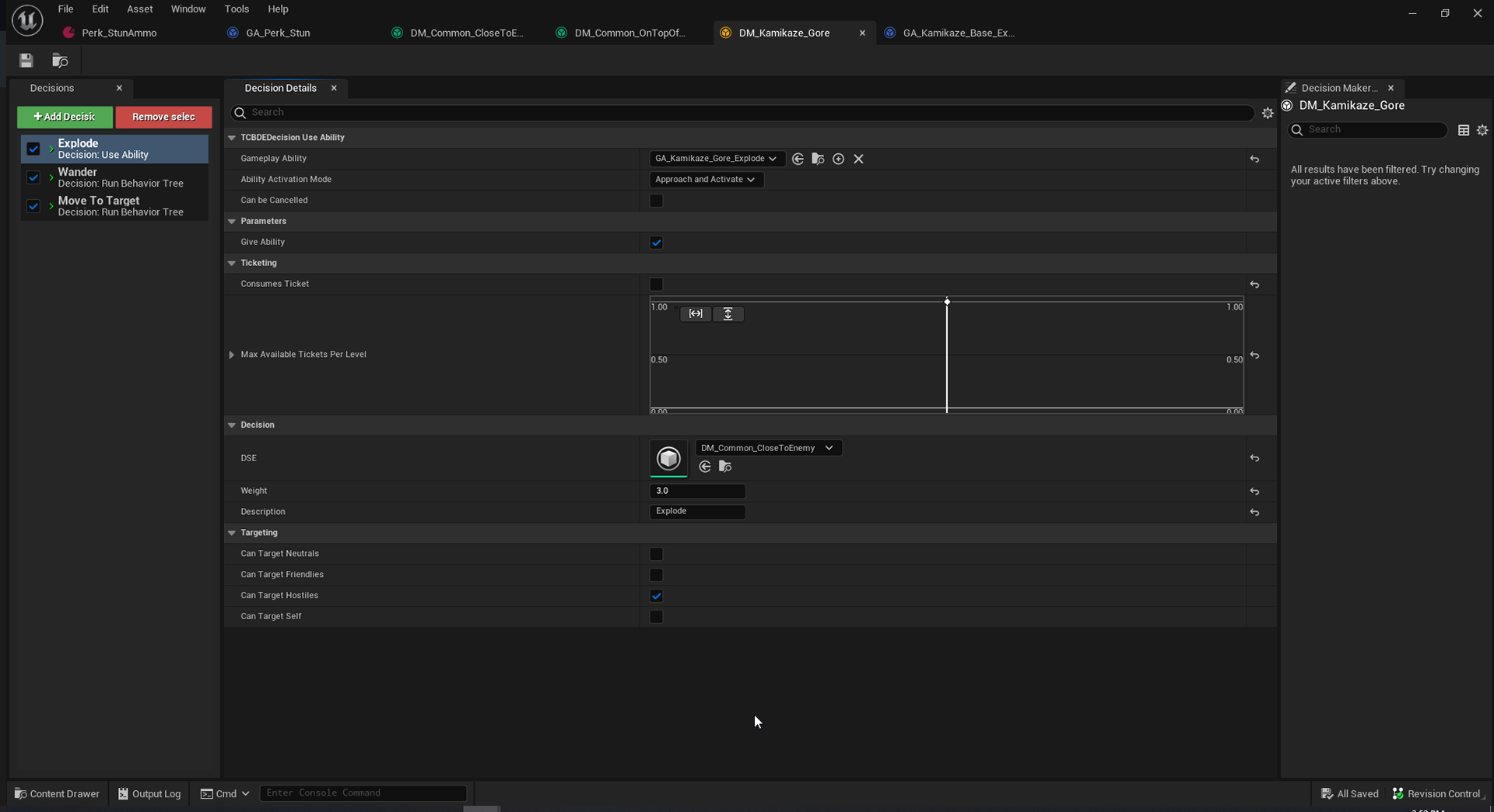Fit curve horizontally in tickets graph
The height and width of the screenshot is (812, 1494).
(696, 313)
